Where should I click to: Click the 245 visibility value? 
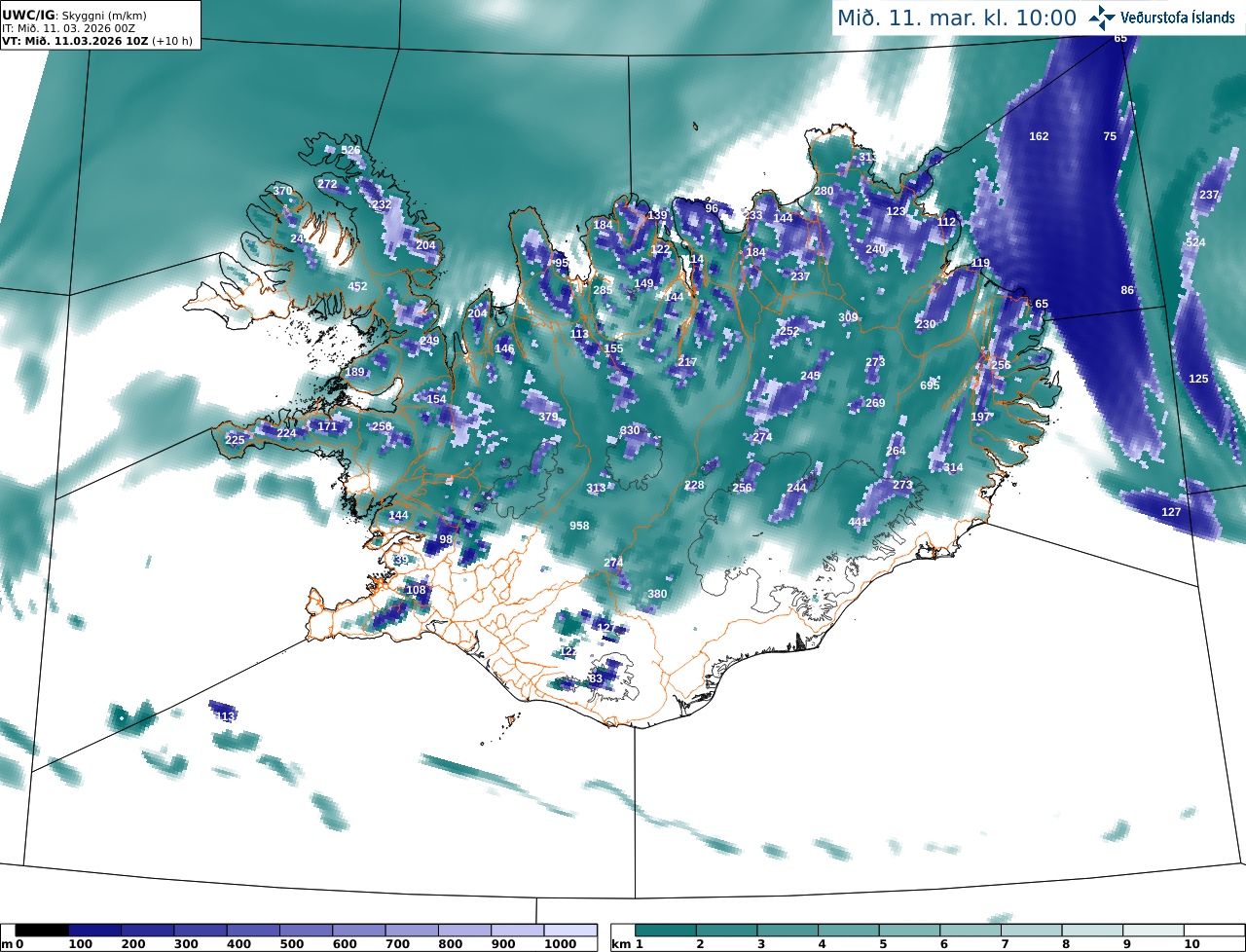coord(810,376)
